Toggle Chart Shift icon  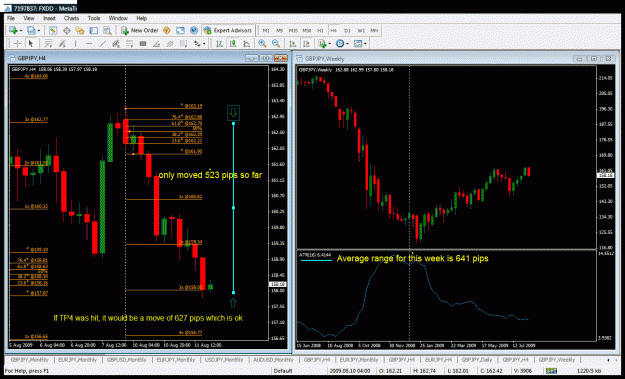coord(306,43)
